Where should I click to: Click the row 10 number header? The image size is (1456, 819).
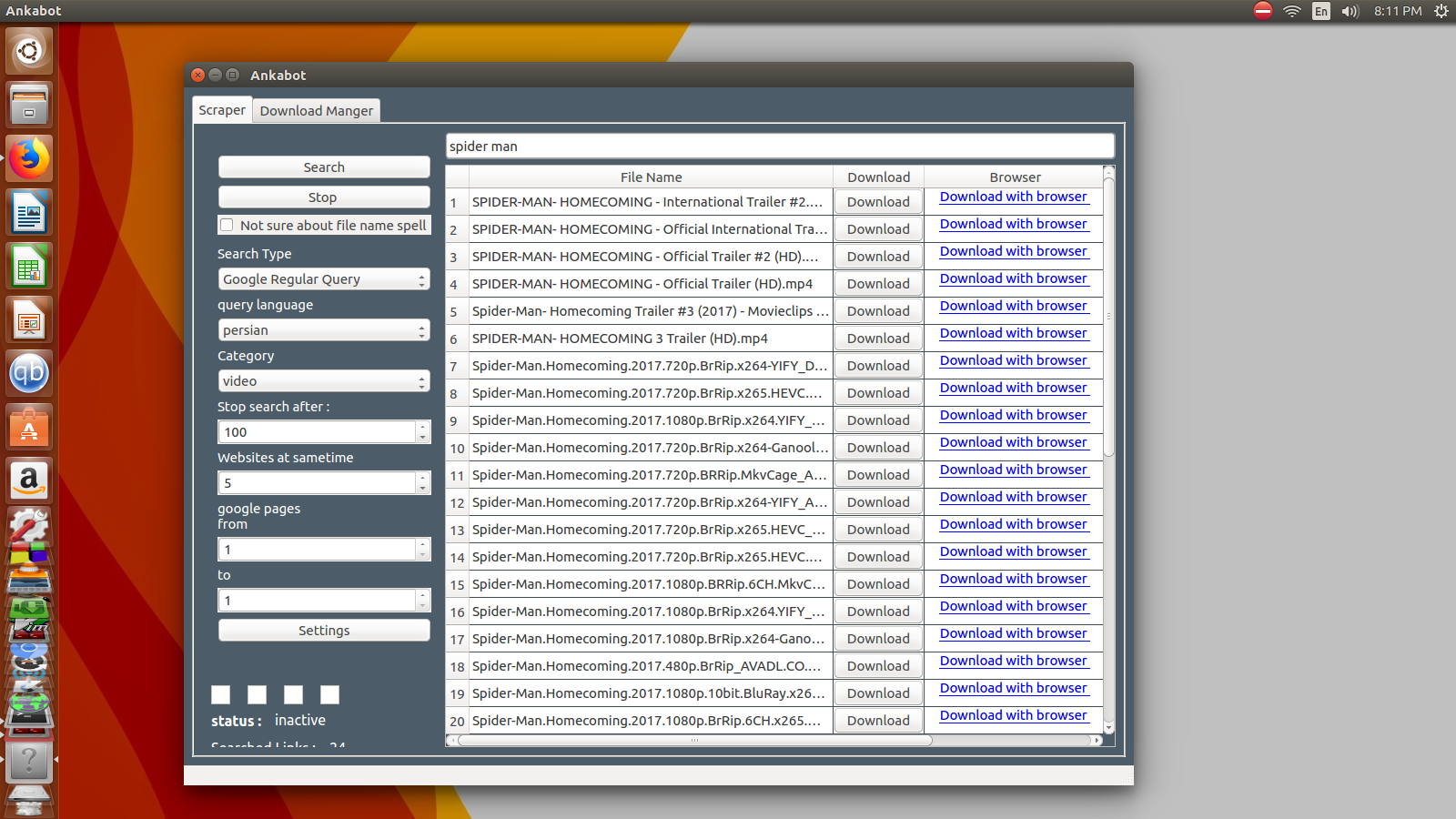(457, 448)
